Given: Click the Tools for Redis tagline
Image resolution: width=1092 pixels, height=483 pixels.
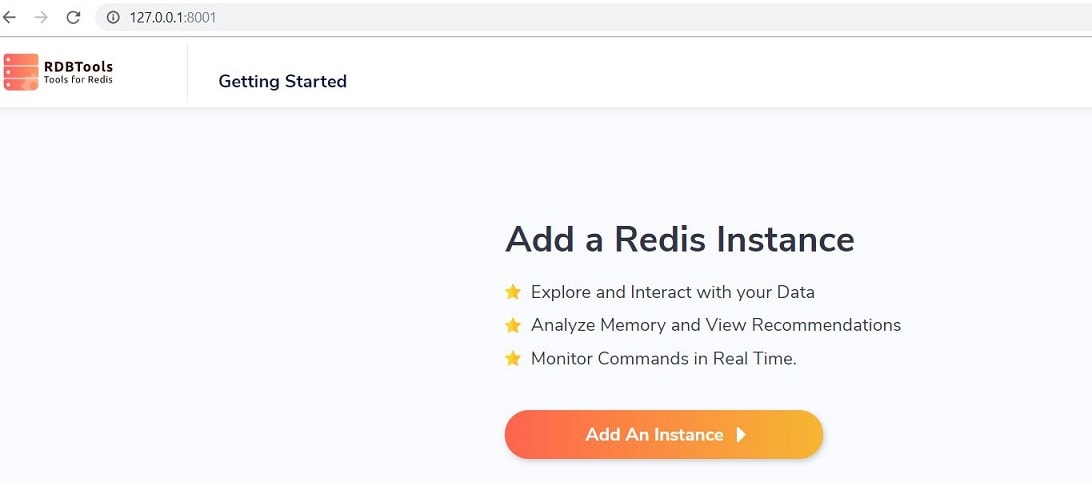Looking at the screenshot, I should (78, 80).
